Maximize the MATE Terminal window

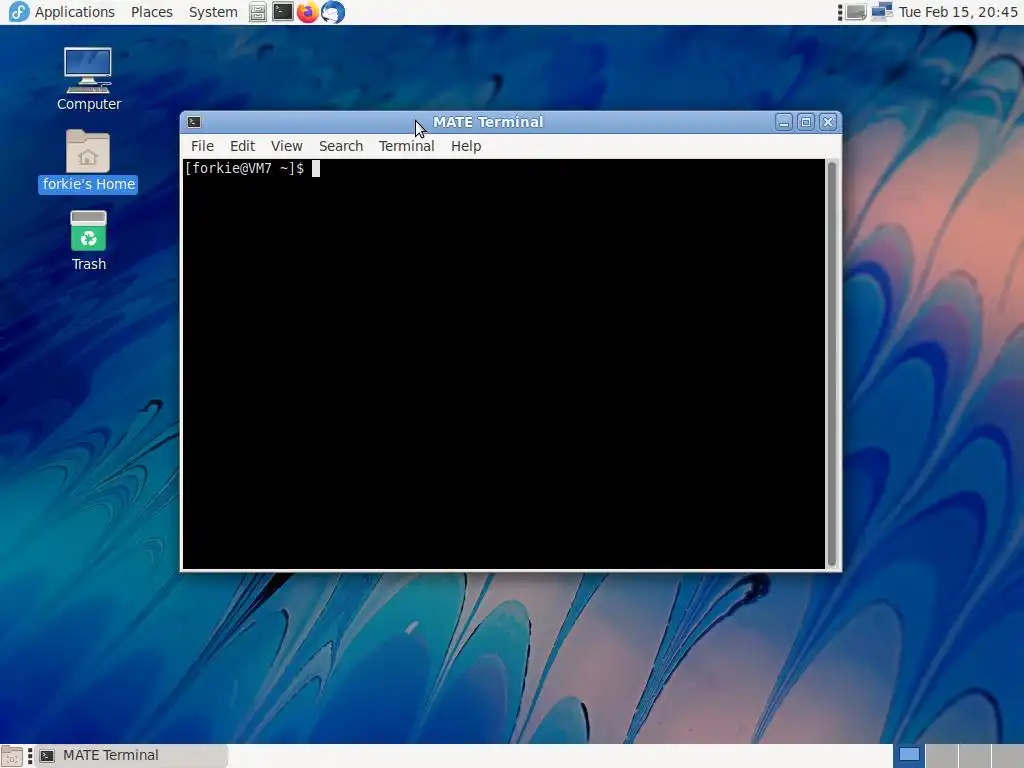click(806, 122)
